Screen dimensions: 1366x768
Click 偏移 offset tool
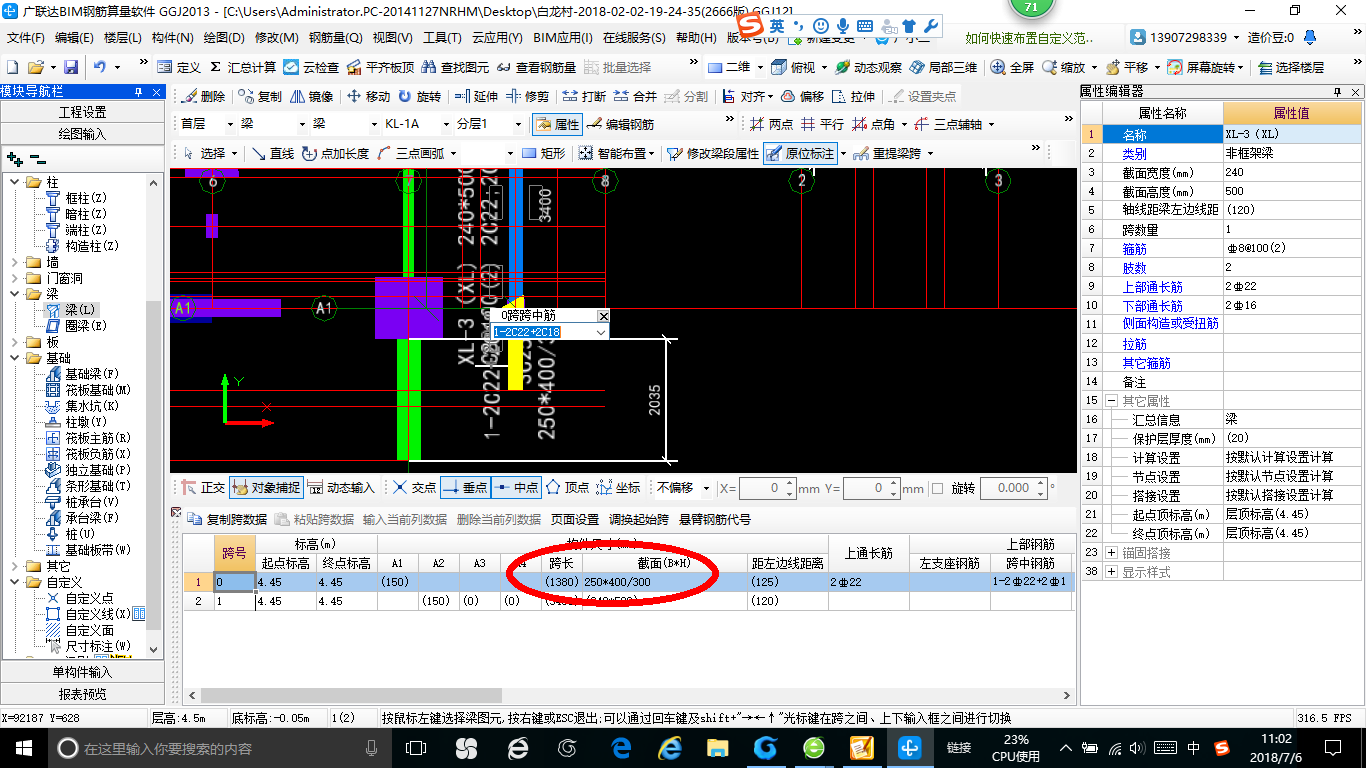802,97
